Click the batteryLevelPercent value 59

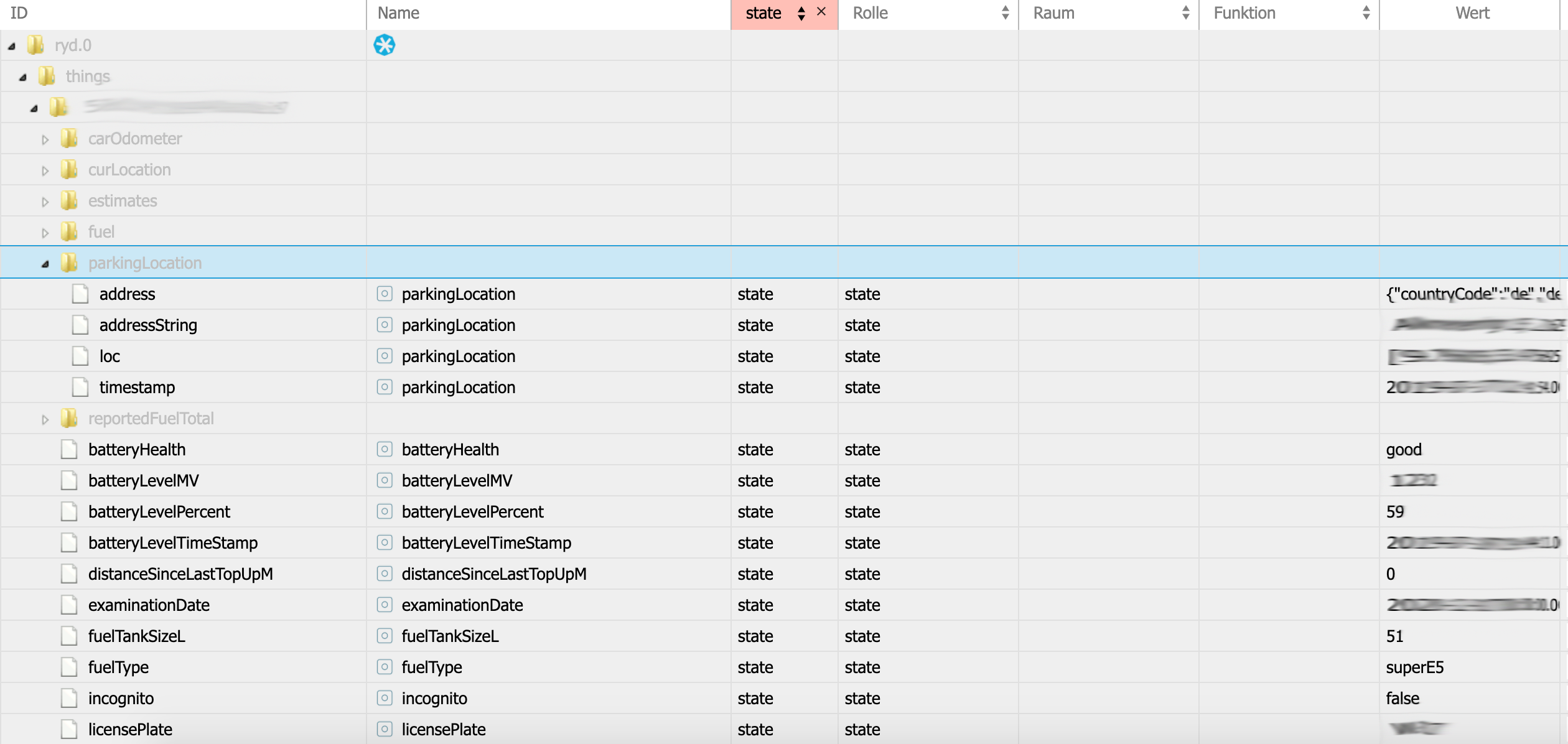(x=1395, y=511)
